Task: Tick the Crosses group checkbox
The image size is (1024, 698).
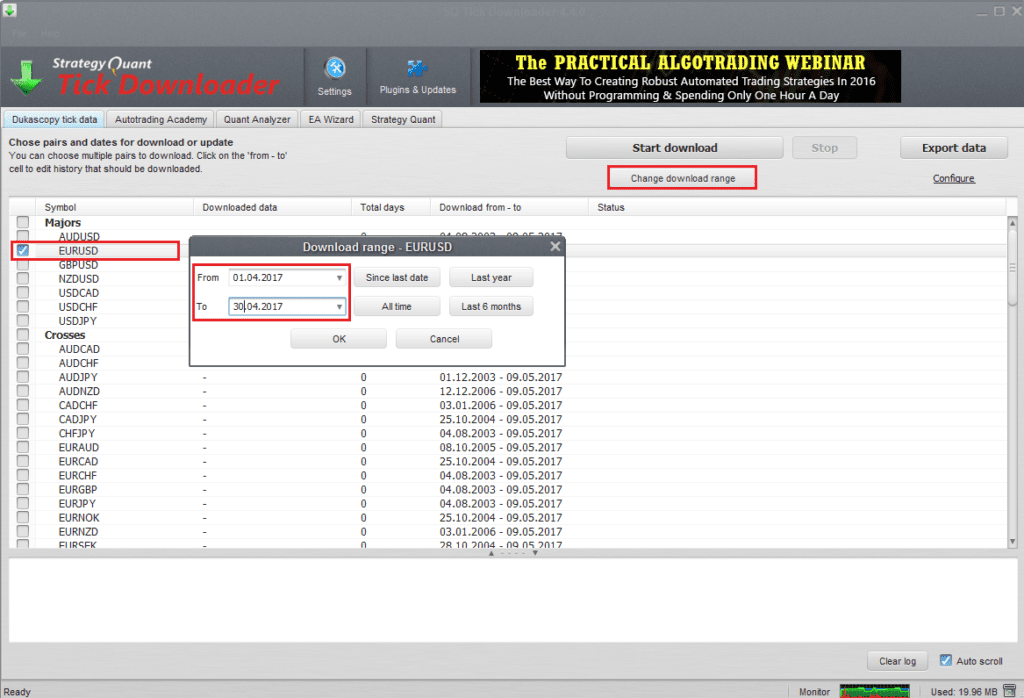Action: pos(23,334)
